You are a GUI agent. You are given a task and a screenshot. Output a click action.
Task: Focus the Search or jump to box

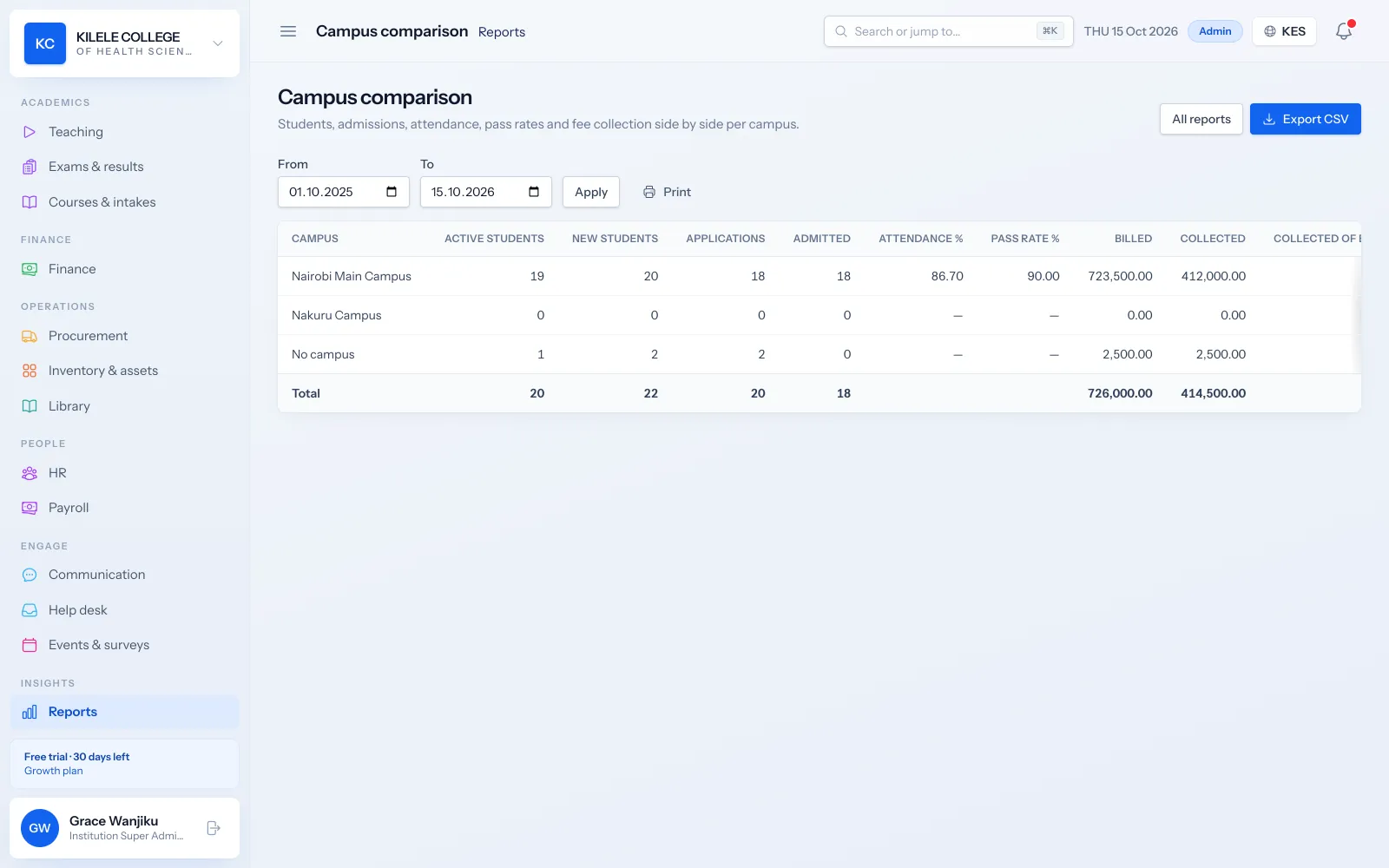coord(948,31)
